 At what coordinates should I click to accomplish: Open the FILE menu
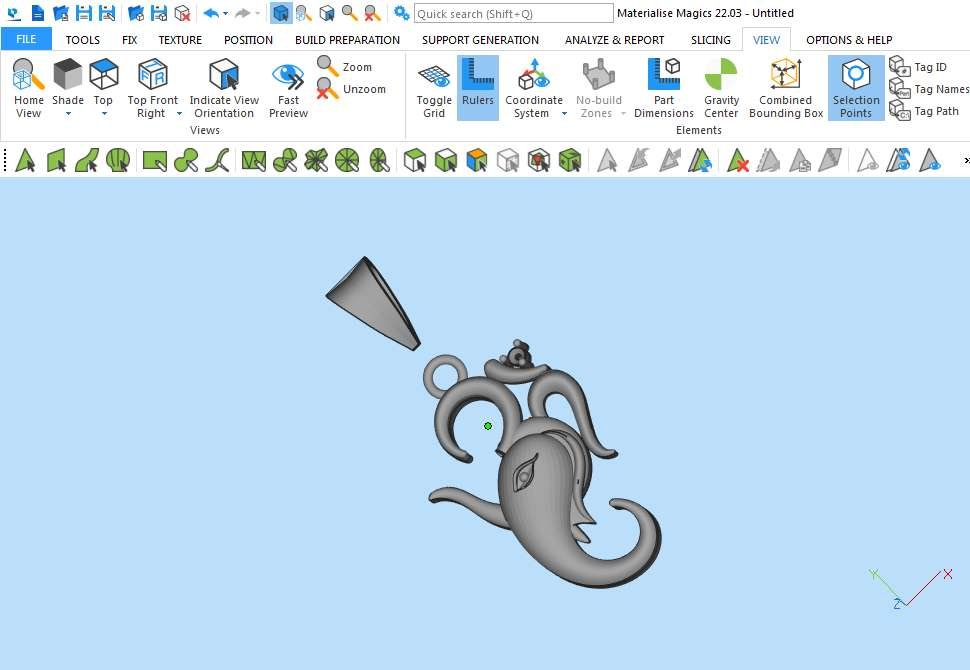(x=26, y=40)
